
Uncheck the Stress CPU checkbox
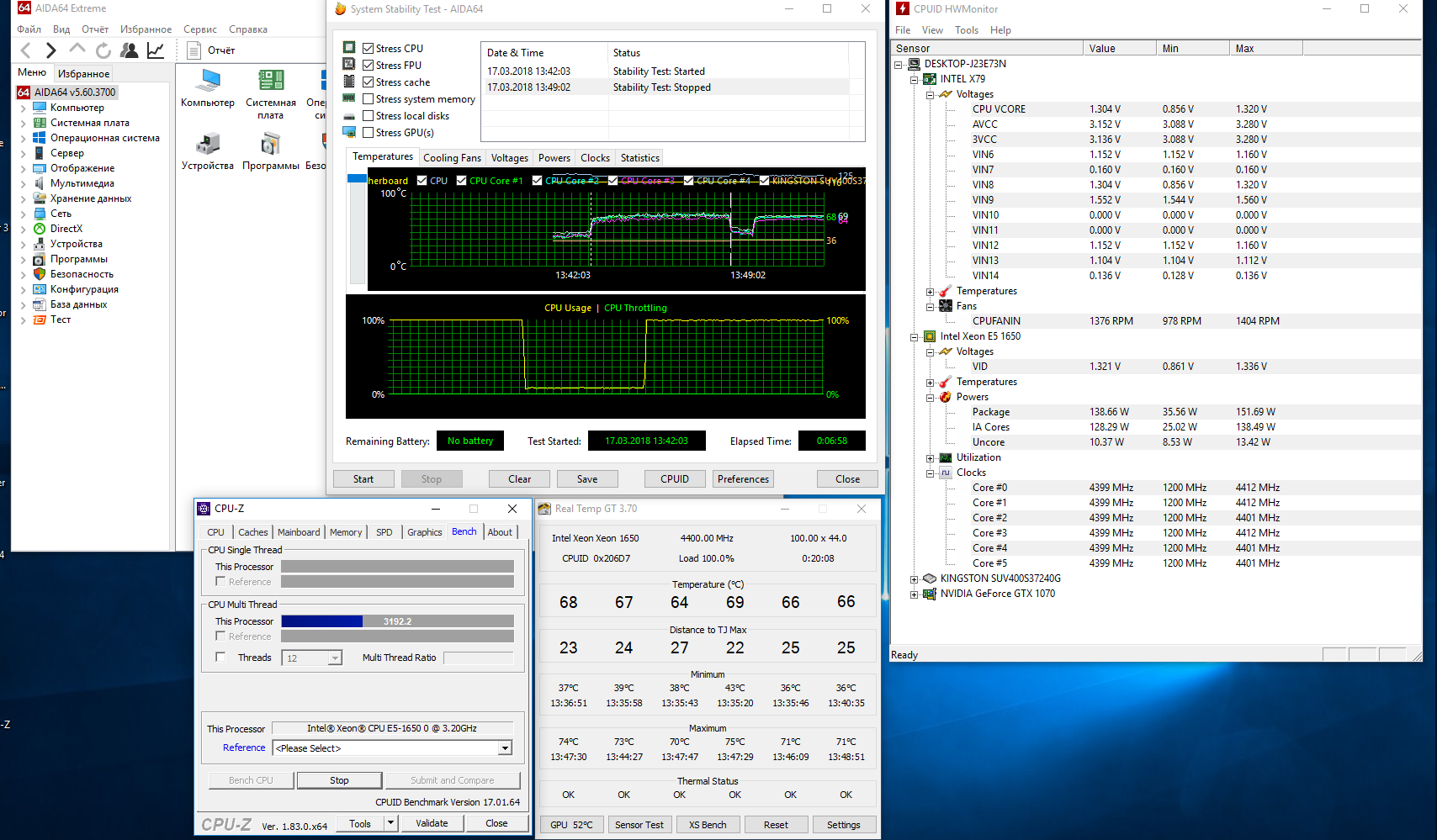pos(369,49)
